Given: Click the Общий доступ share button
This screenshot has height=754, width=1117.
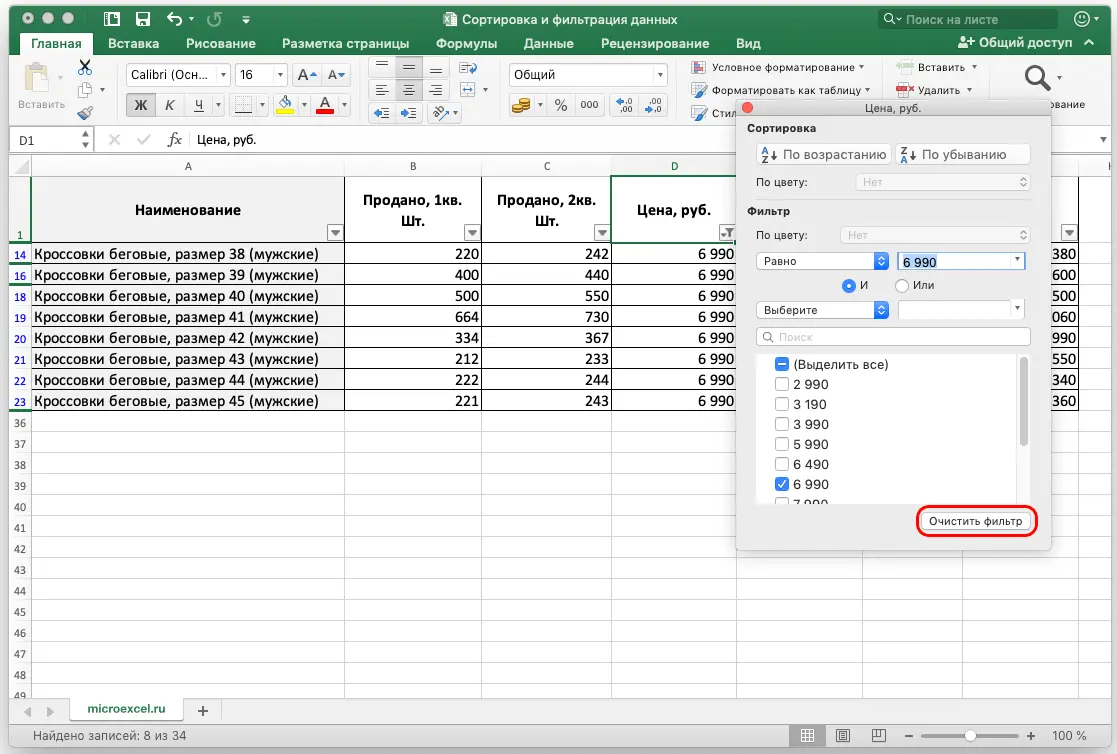Looking at the screenshot, I should 1015,43.
